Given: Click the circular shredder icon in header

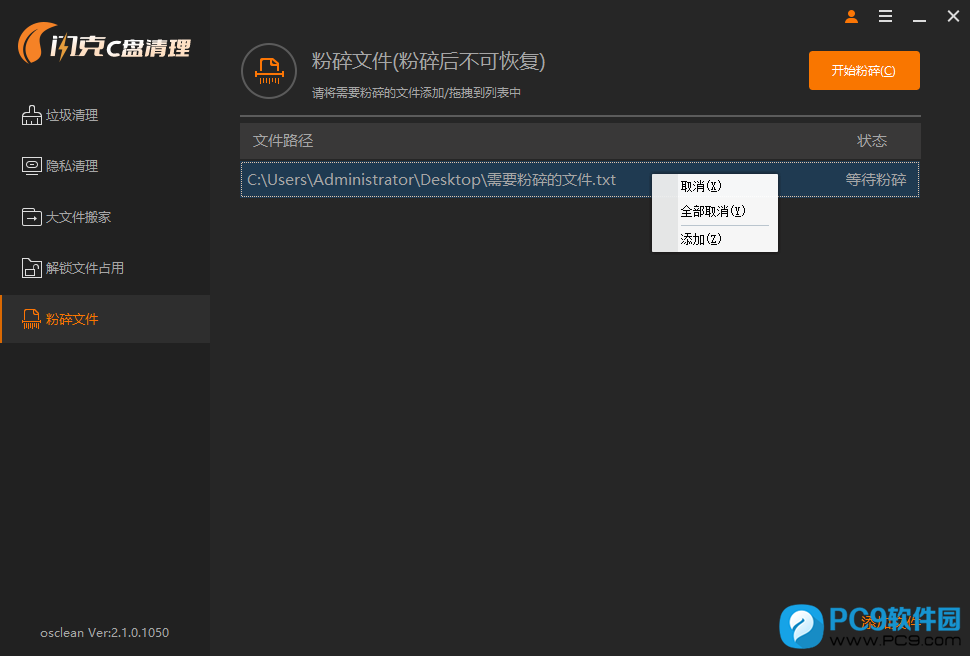Looking at the screenshot, I should 269,71.
